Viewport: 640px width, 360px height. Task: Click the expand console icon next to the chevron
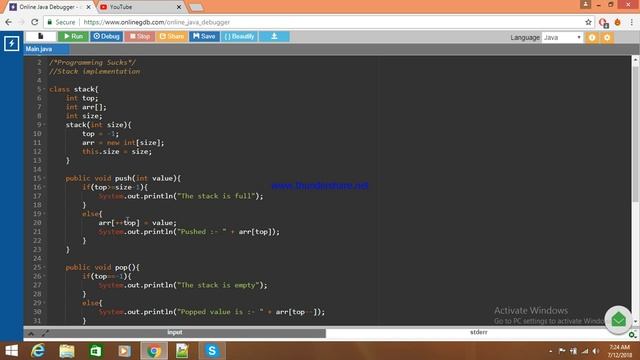[45, 334]
